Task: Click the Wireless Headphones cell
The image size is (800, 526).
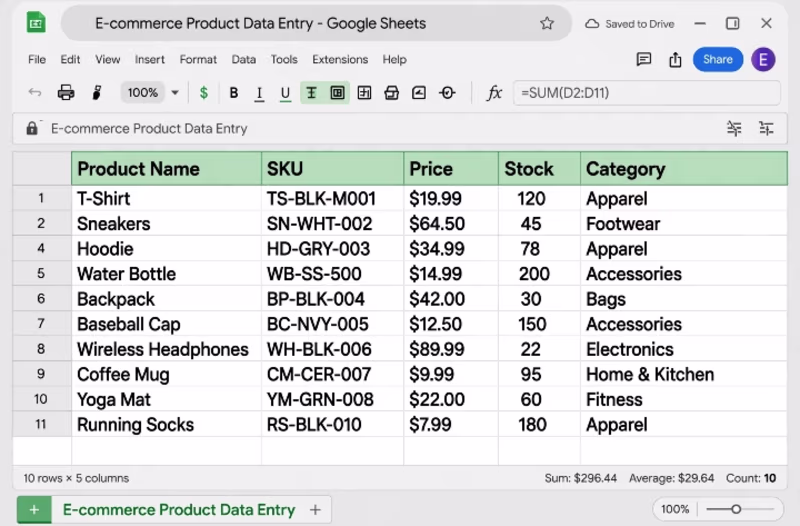Action: click(x=166, y=349)
